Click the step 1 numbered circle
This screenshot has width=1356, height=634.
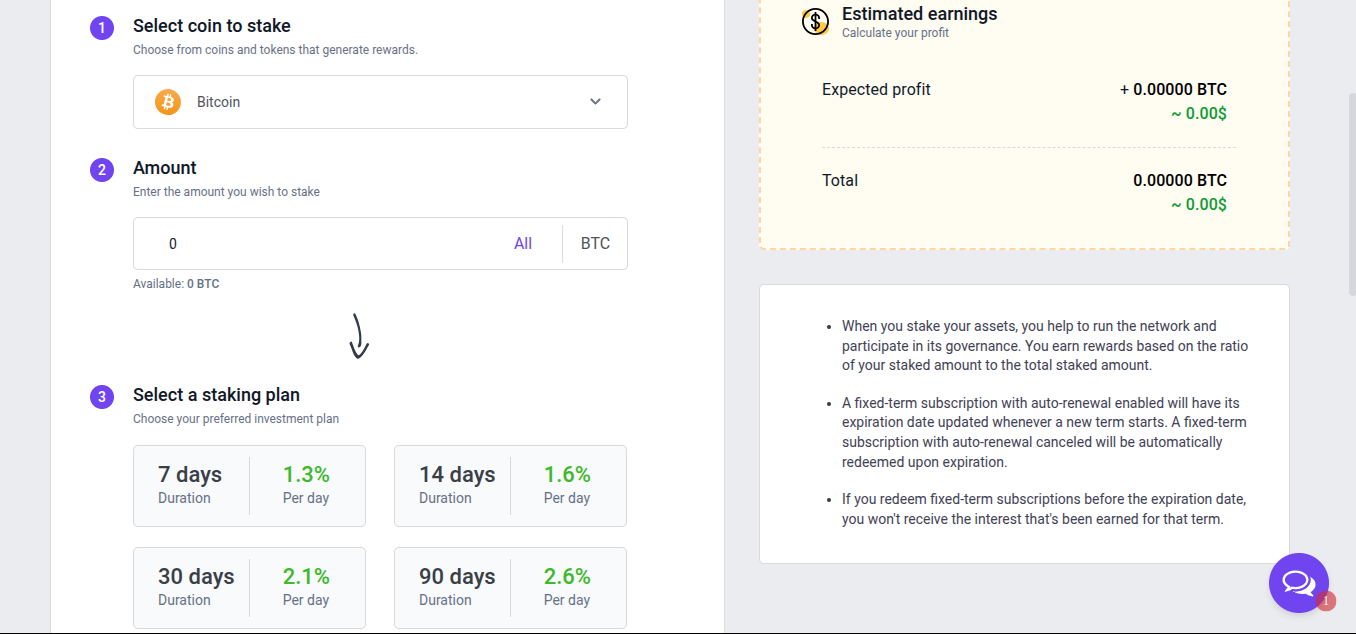(x=102, y=27)
